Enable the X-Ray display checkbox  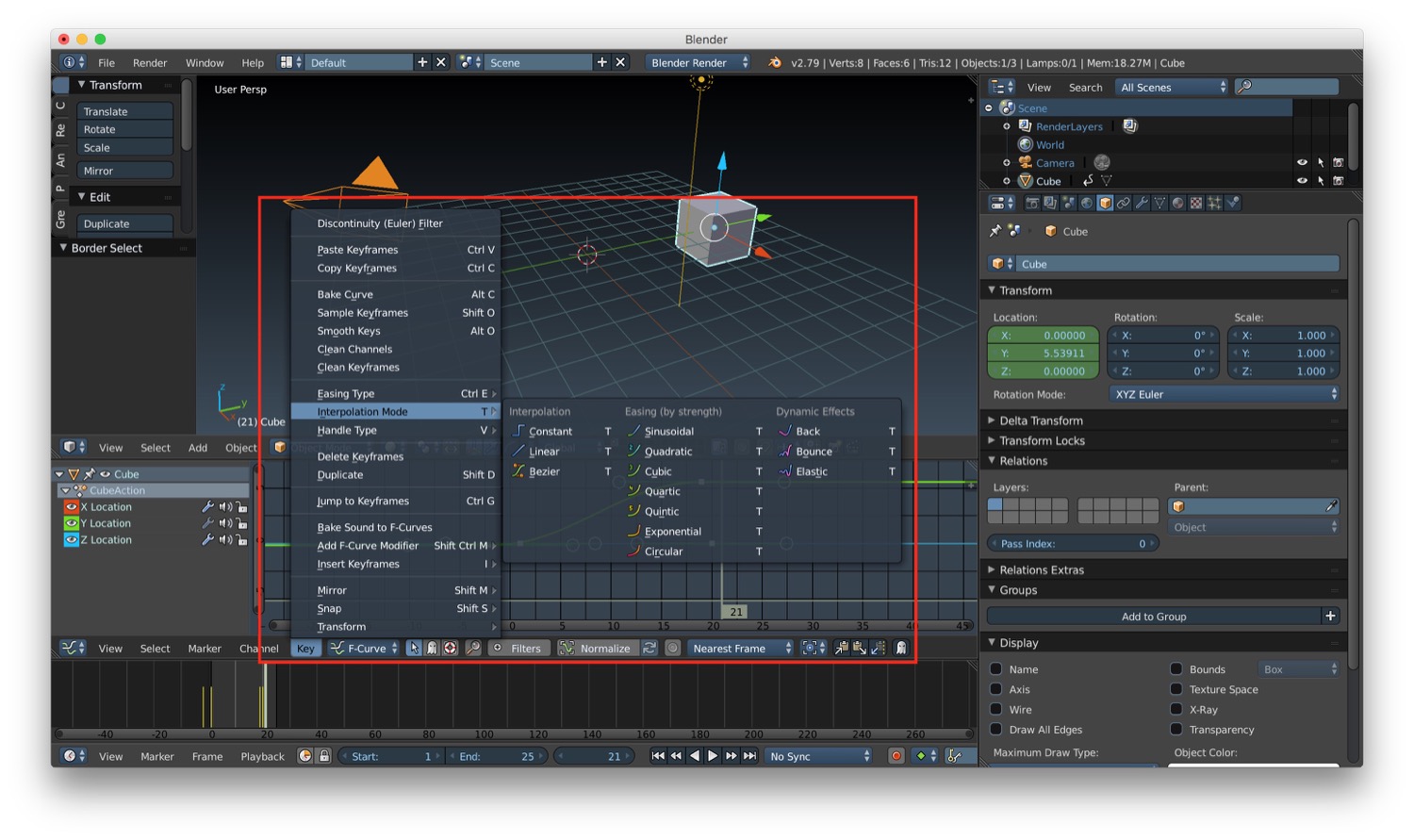1176,709
